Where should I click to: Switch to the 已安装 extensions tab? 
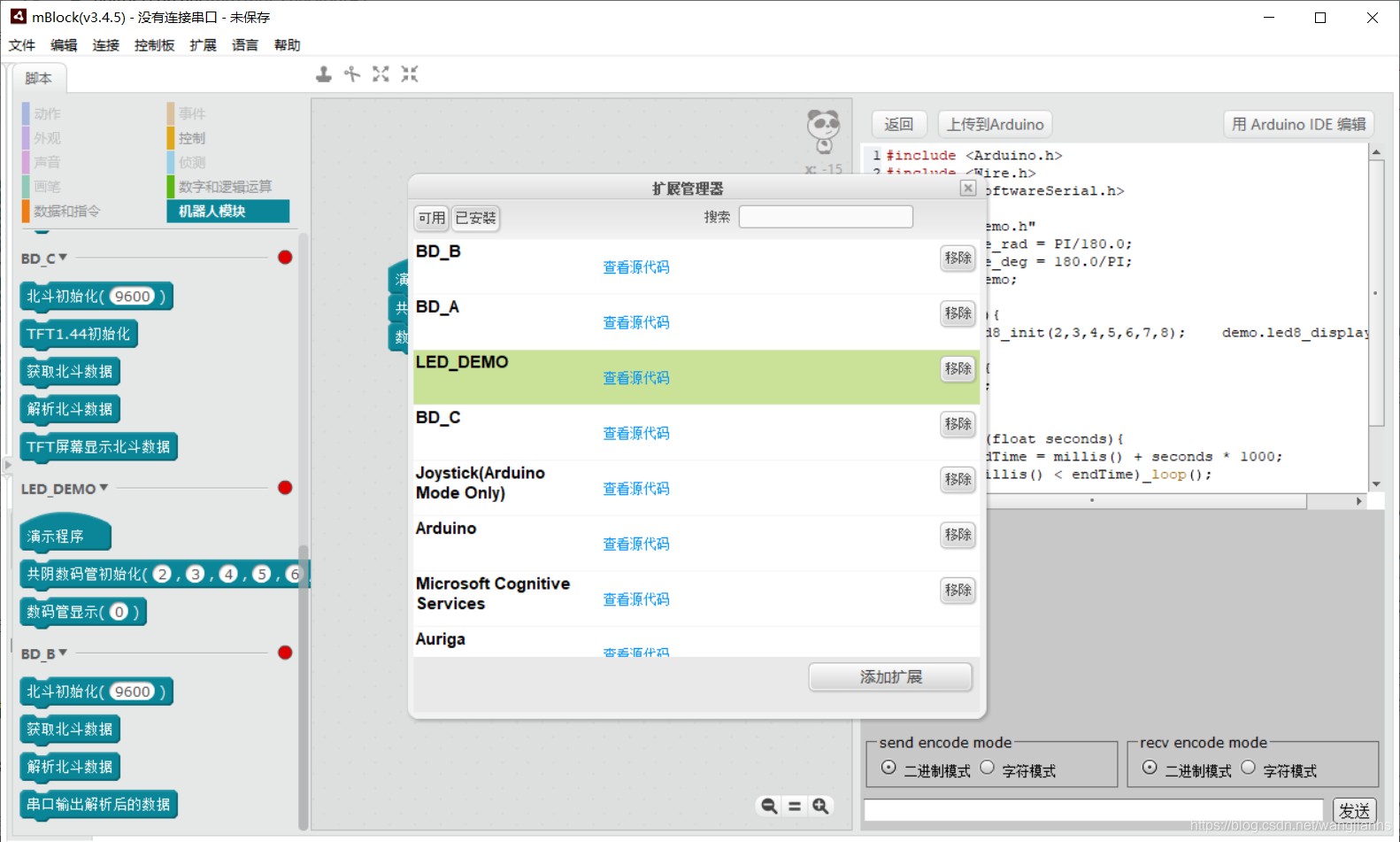(x=476, y=218)
